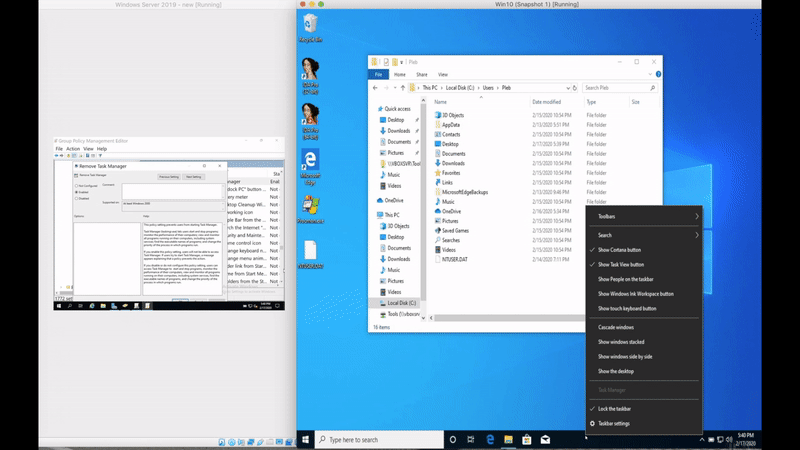The height and width of the screenshot is (450, 800).
Task: Click the Type here to search box
Action: [x=379, y=439]
